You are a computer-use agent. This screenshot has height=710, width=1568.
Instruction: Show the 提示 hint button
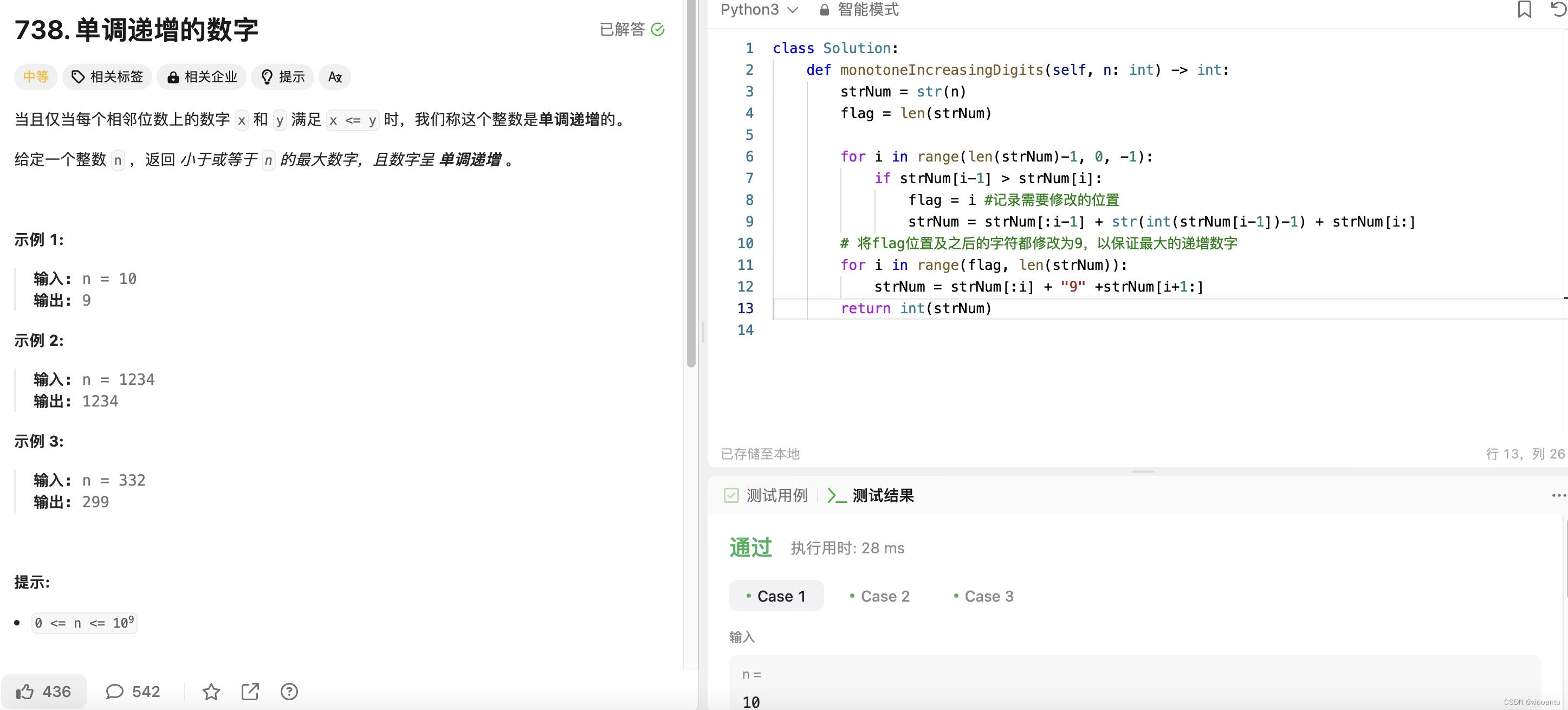click(x=282, y=77)
